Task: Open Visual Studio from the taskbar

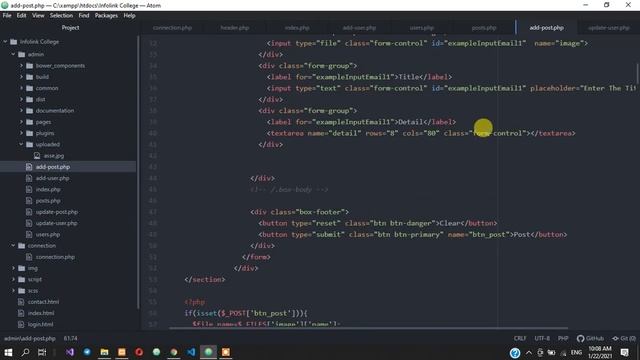Action: 70,352
